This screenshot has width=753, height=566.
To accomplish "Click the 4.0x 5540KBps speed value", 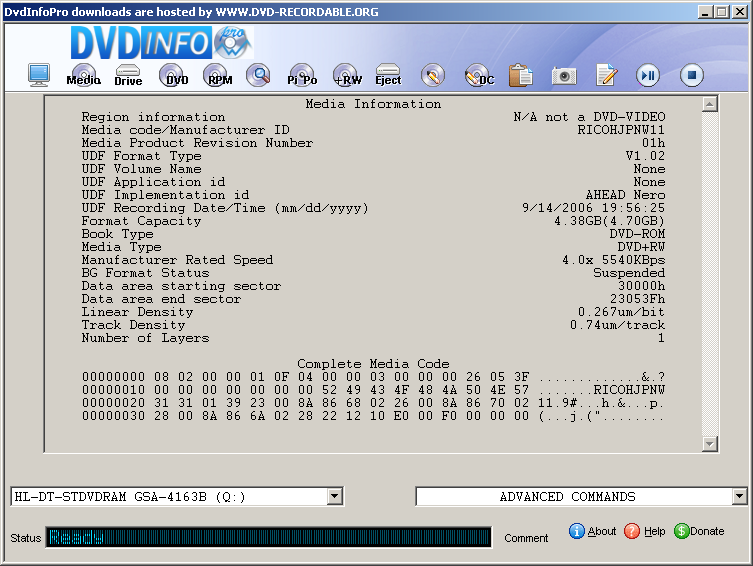I will [x=614, y=260].
